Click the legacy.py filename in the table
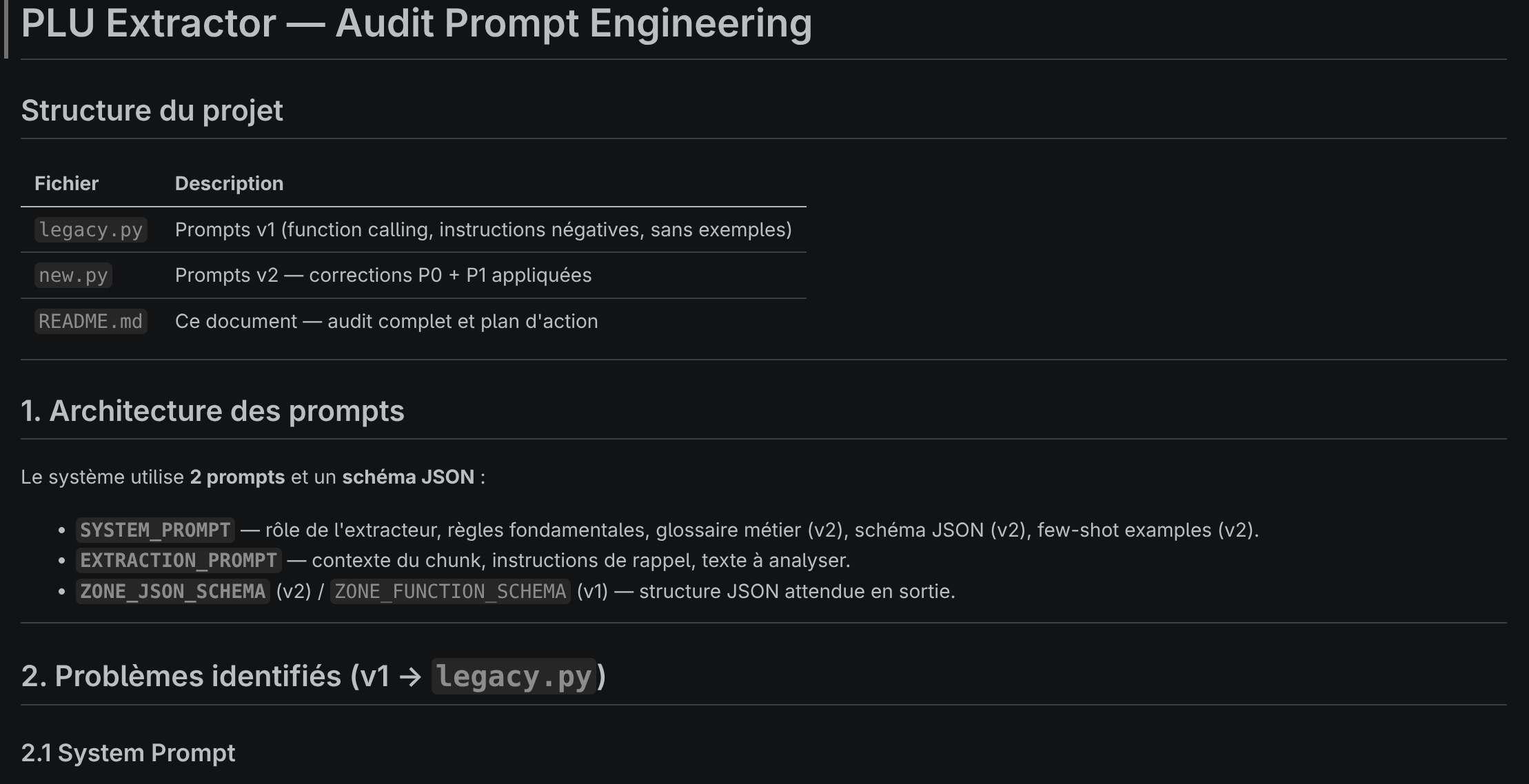Image resolution: width=1529 pixels, height=784 pixels. click(x=90, y=229)
